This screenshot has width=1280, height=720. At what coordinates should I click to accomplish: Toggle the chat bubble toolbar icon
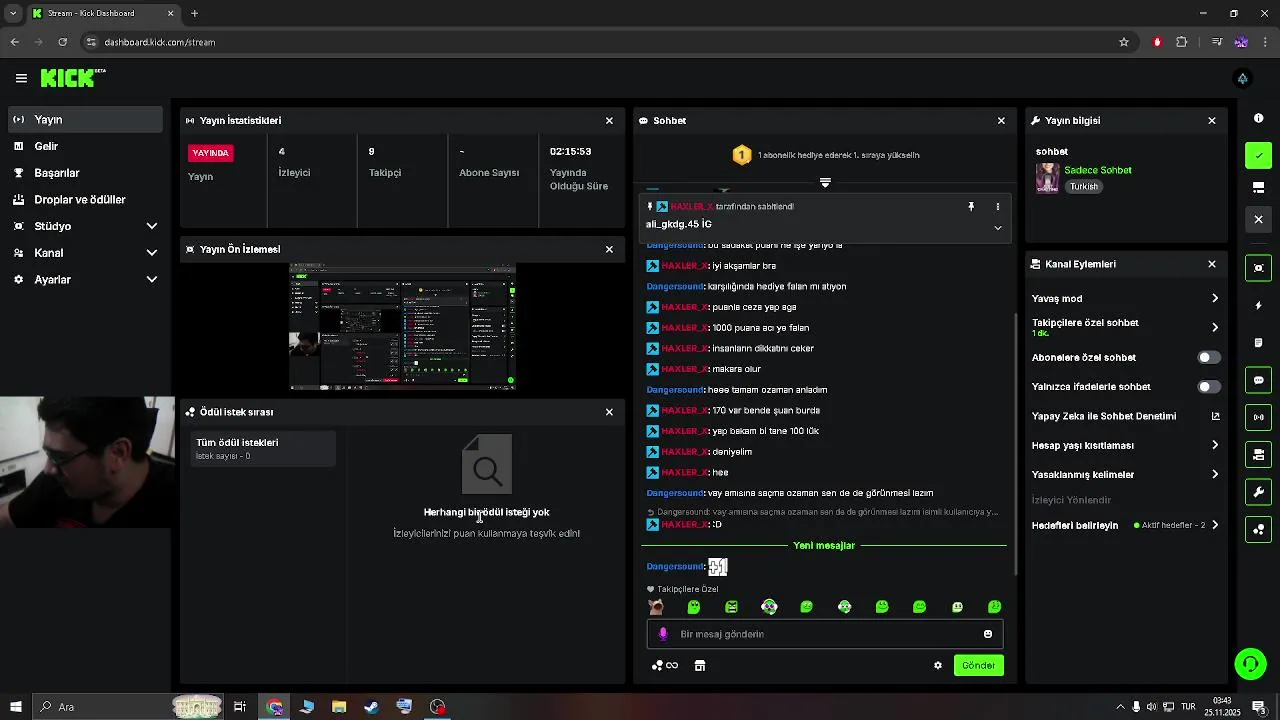pos(1258,380)
